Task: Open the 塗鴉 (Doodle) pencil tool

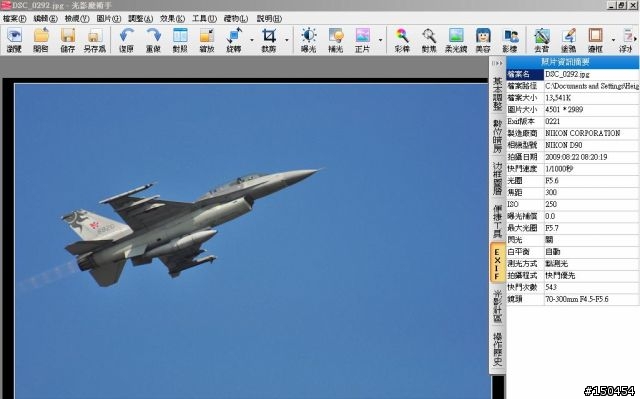Action: pyautogui.click(x=569, y=40)
